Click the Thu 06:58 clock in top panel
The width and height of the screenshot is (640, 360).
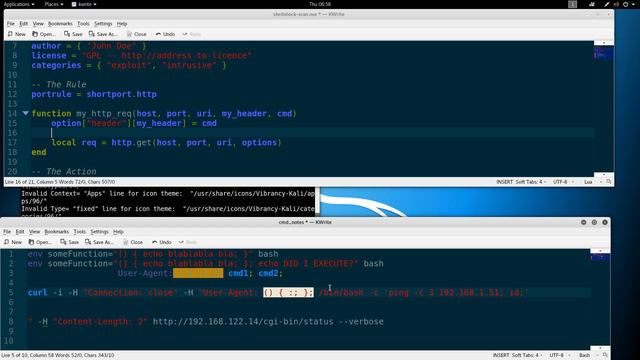pos(320,4)
